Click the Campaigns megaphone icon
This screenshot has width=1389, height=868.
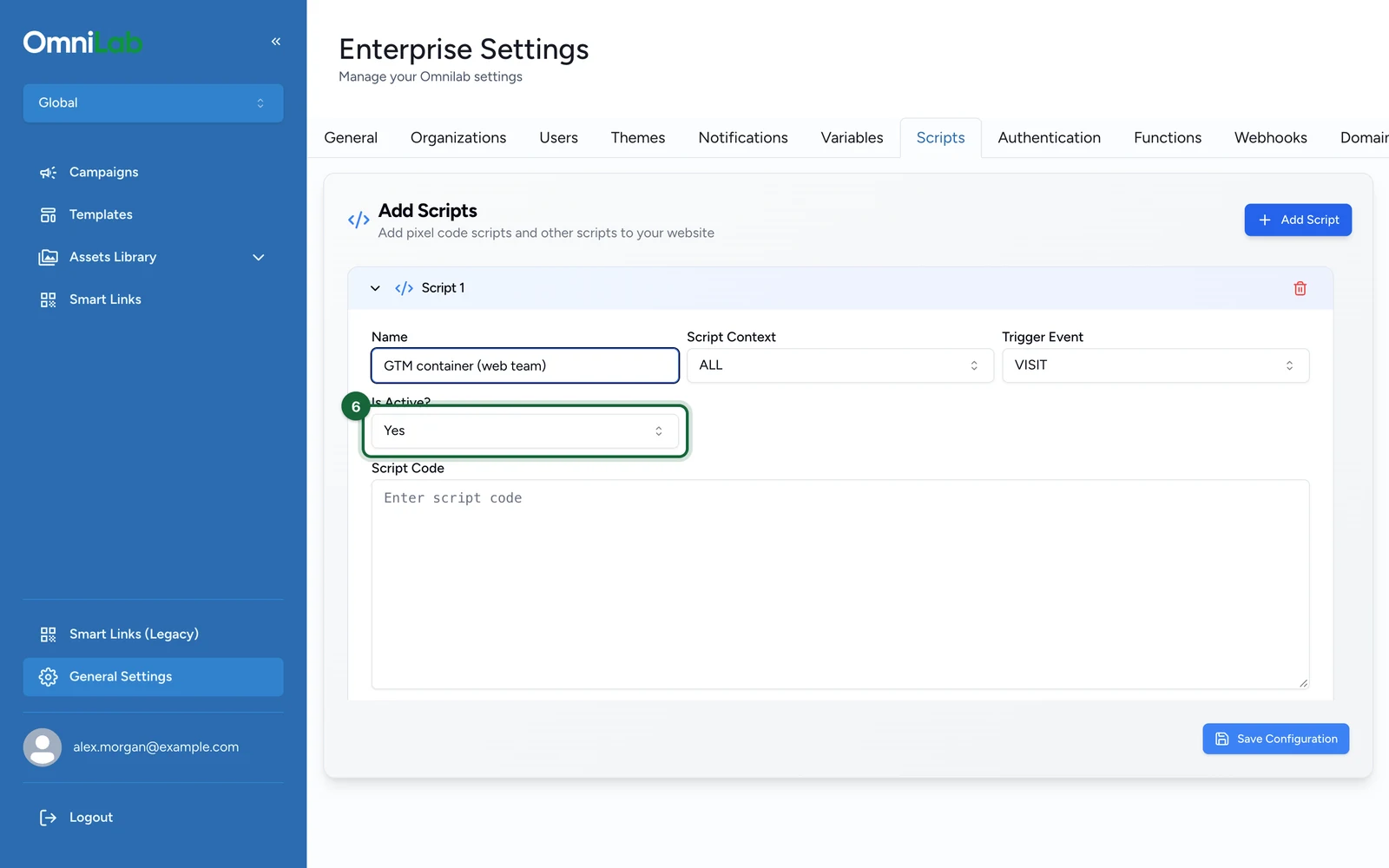click(x=48, y=172)
